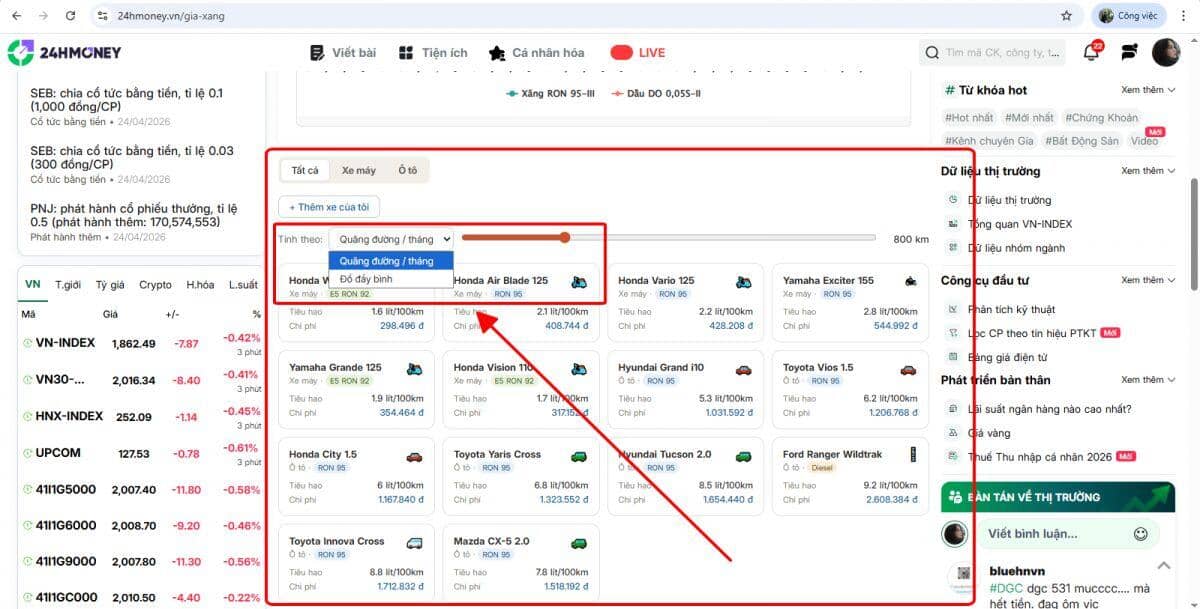Image resolution: width=1200 pixels, height=609 pixels.
Task: Open the user avatar menu
Action: point(1166,52)
